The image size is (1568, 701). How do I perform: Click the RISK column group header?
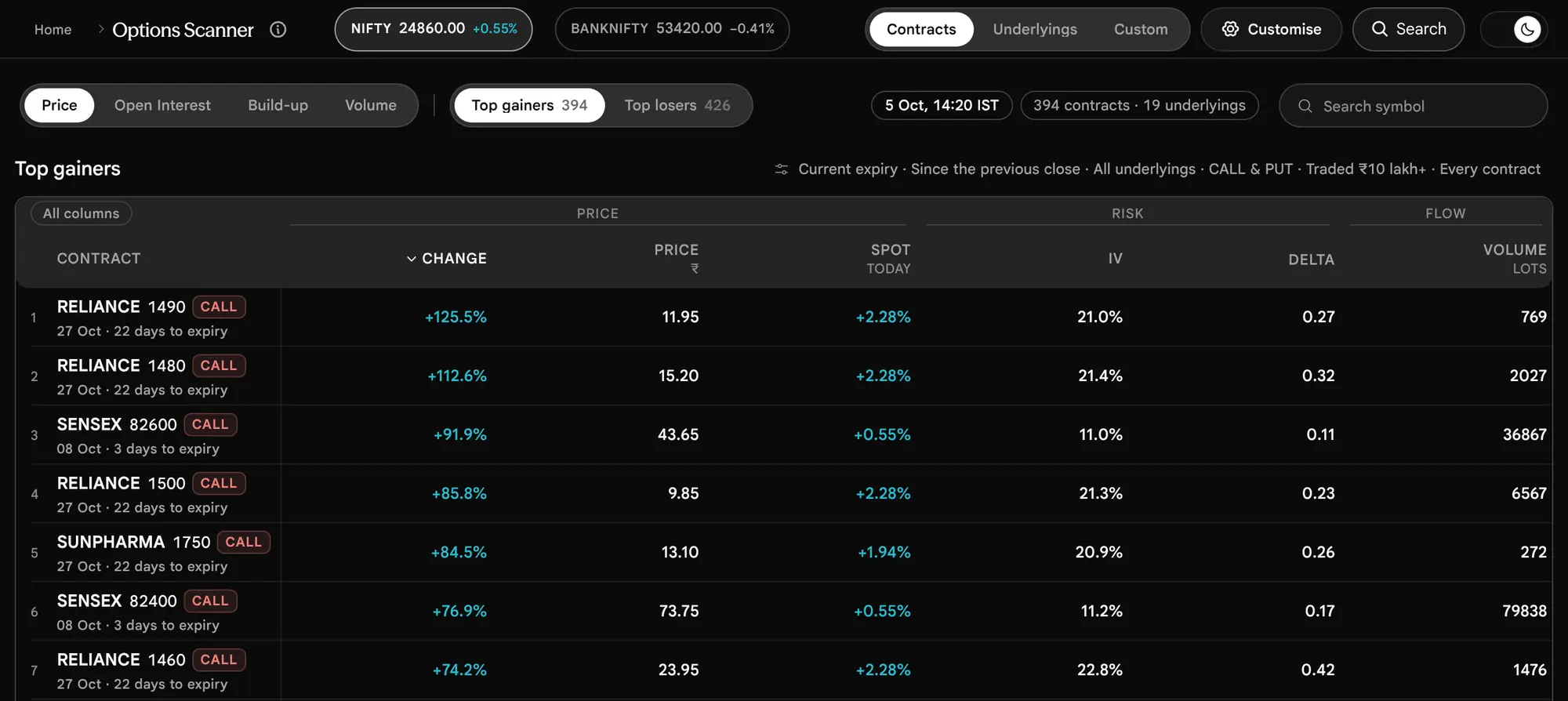tap(1127, 213)
